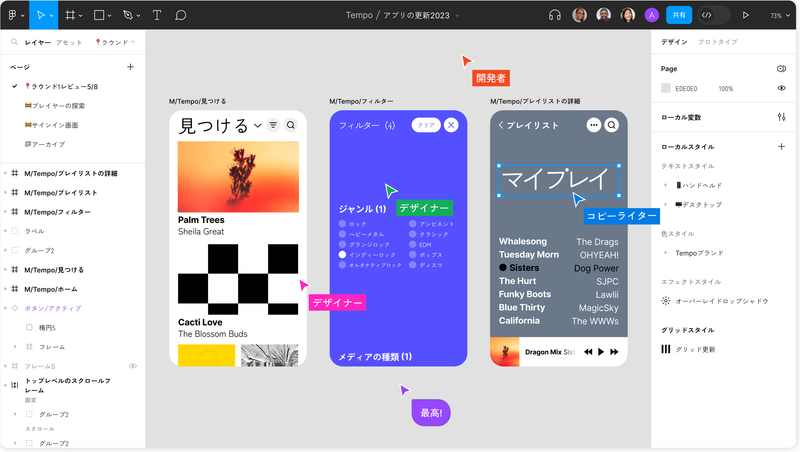Open the ラウンド page selector dropdown

pyautogui.click(x=115, y=42)
